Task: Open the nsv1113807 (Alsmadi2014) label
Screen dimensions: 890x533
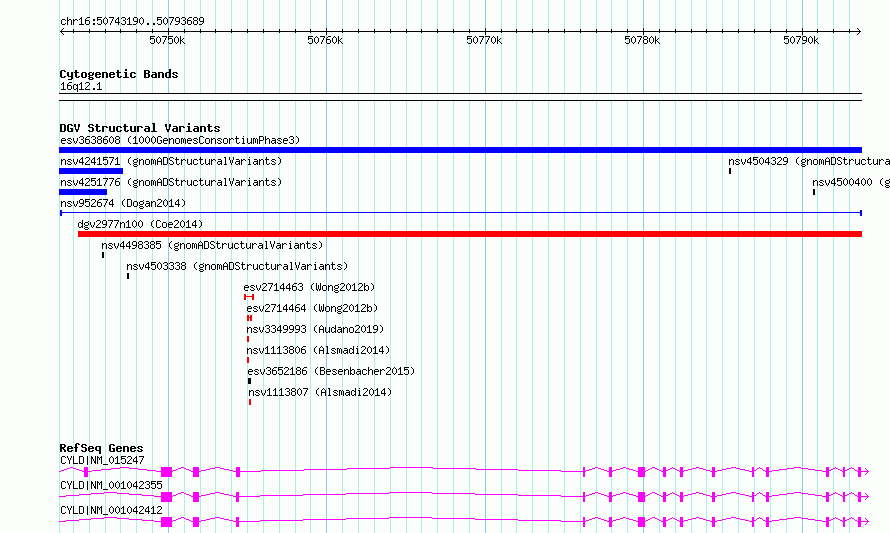Action: coord(320,392)
